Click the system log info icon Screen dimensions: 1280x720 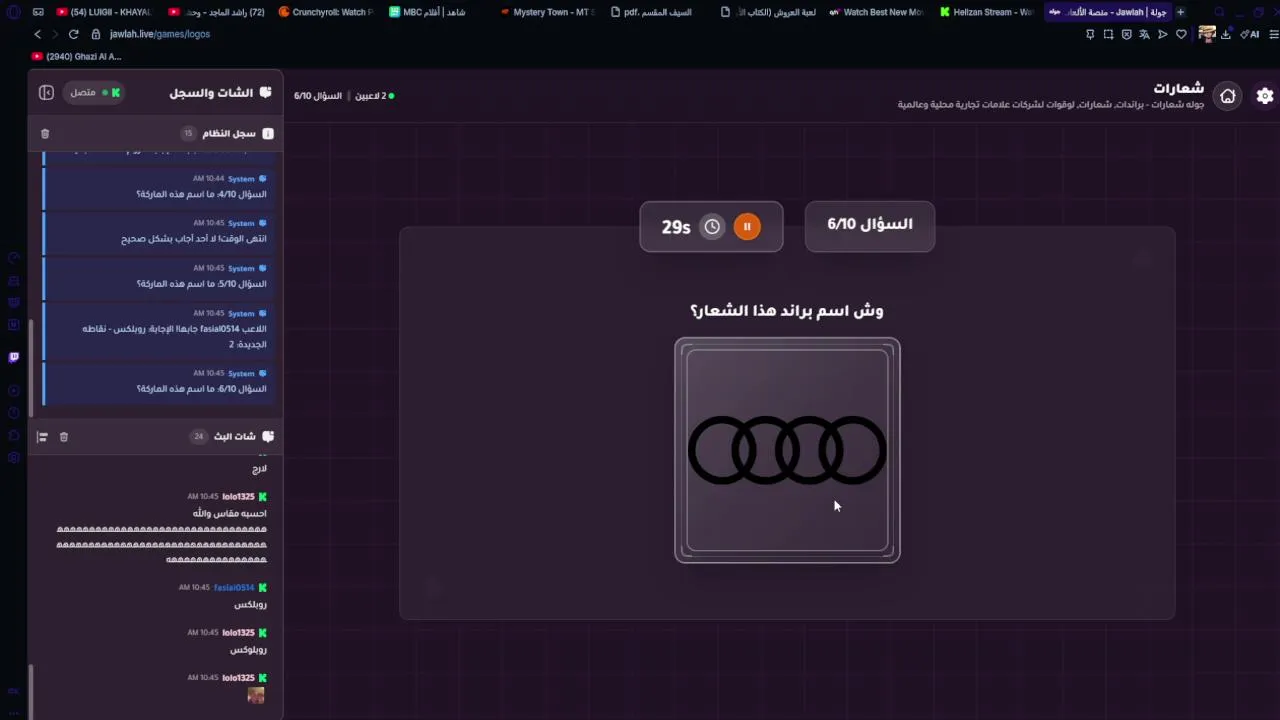pyautogui.click(x=268, y=133)
